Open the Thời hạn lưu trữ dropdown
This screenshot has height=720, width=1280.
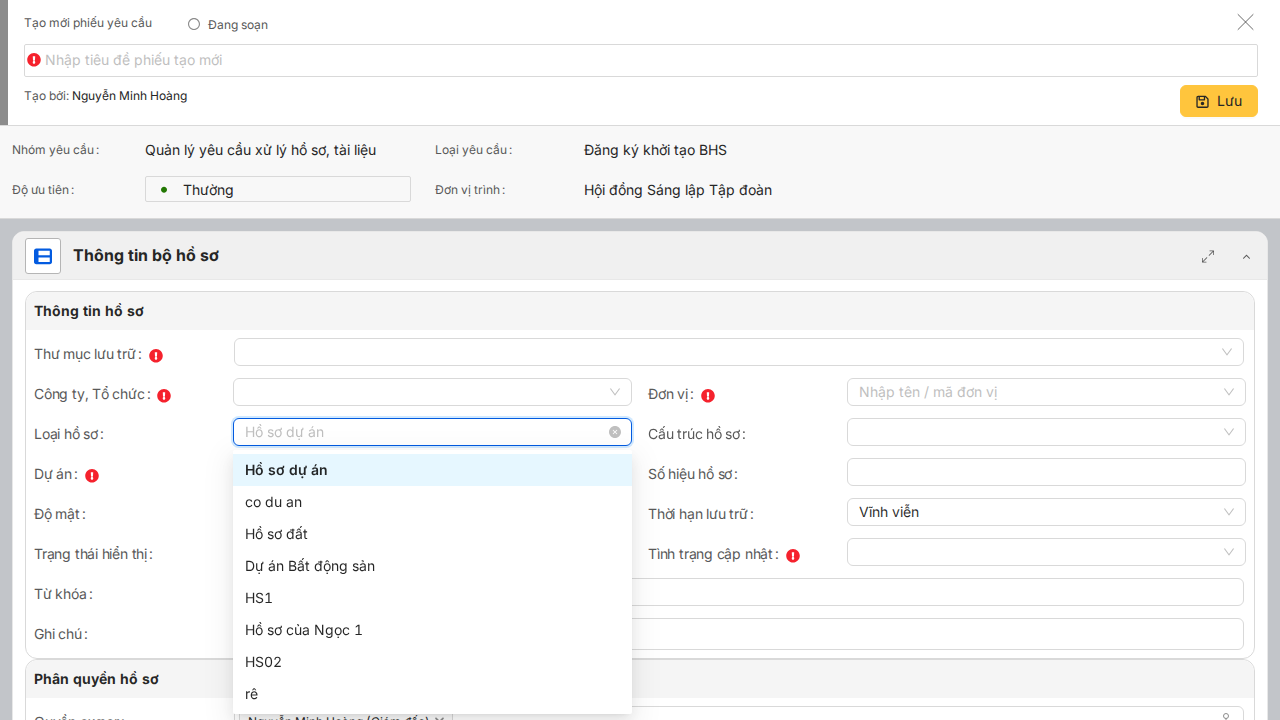point(1045,512)
